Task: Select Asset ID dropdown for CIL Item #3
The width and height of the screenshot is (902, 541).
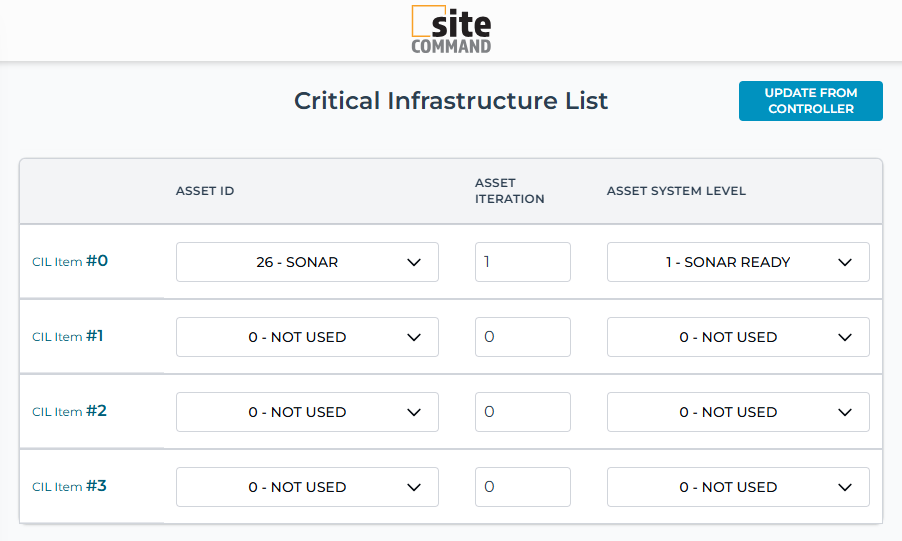Action: pos(307,487)
